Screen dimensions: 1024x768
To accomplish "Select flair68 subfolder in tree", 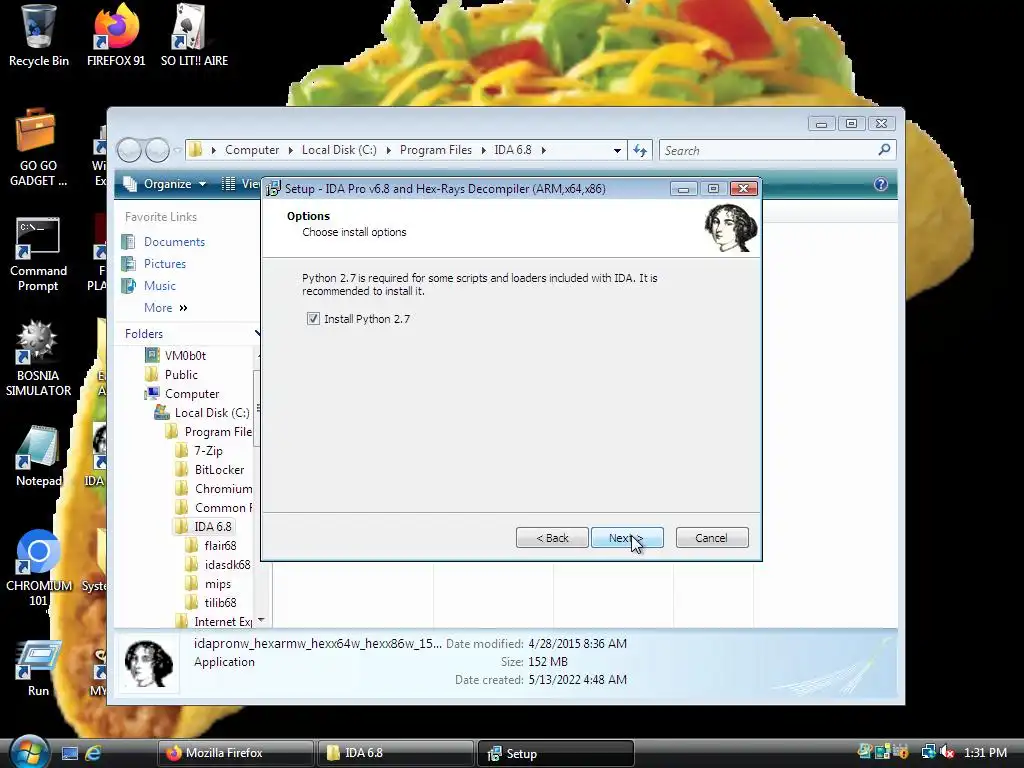I will [x=220, y=545].
